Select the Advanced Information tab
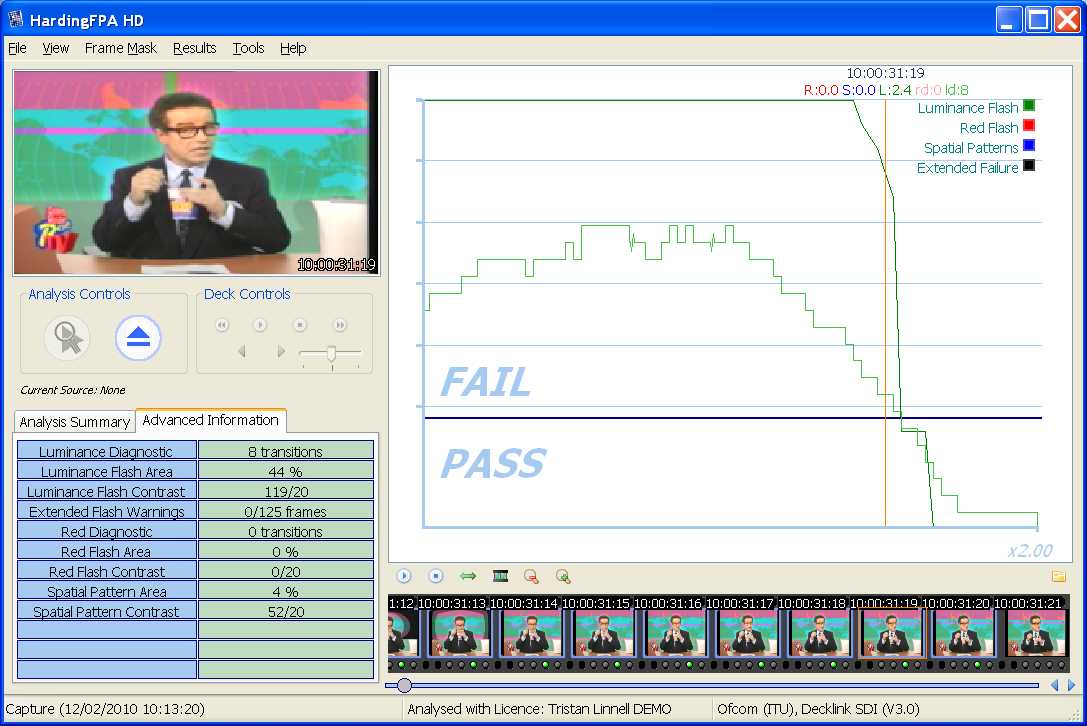This screenshot has height=726, width=1087. pos(211,420)
